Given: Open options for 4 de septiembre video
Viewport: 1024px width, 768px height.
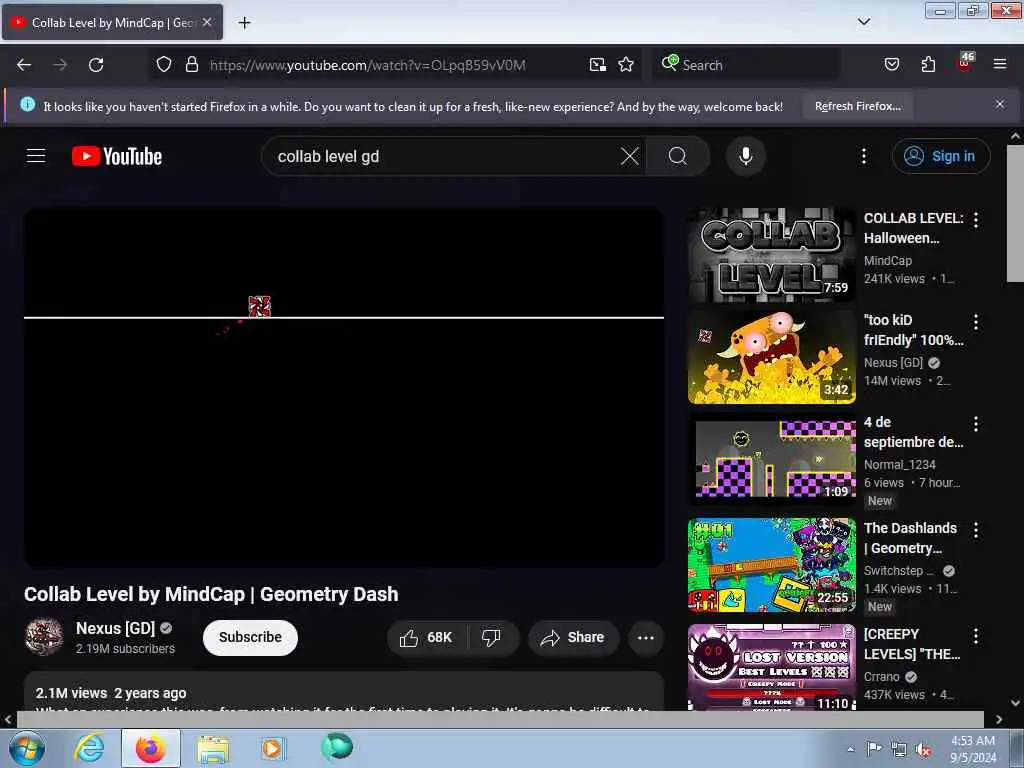Looking at the screenshot, I should coord(976,424).
